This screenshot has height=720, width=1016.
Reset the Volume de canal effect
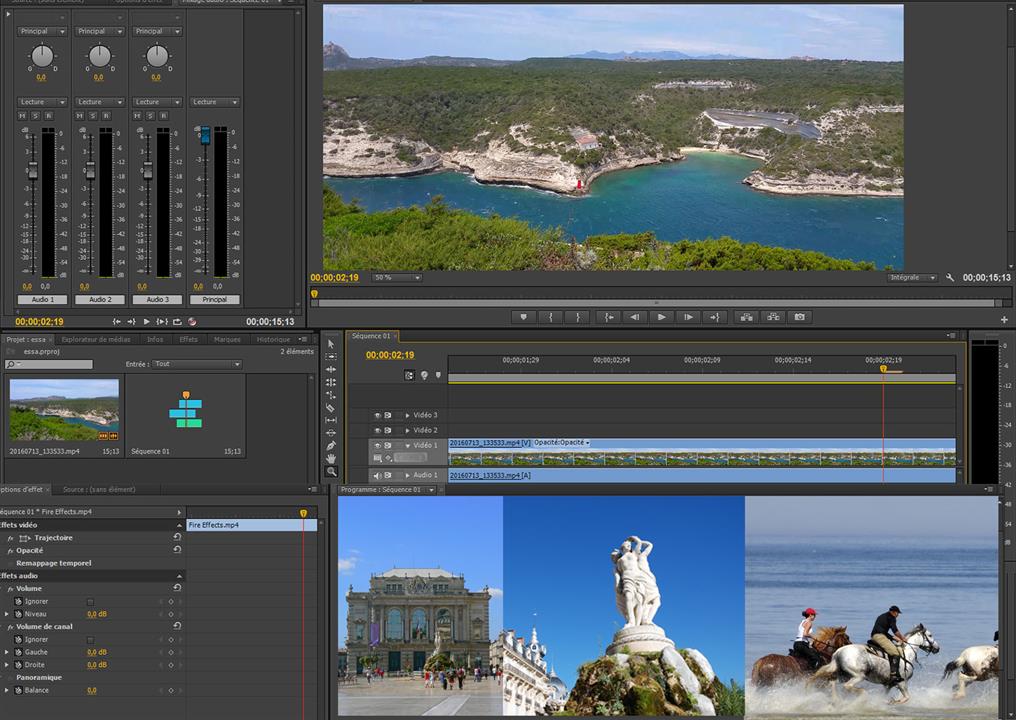tap(177, 626)
